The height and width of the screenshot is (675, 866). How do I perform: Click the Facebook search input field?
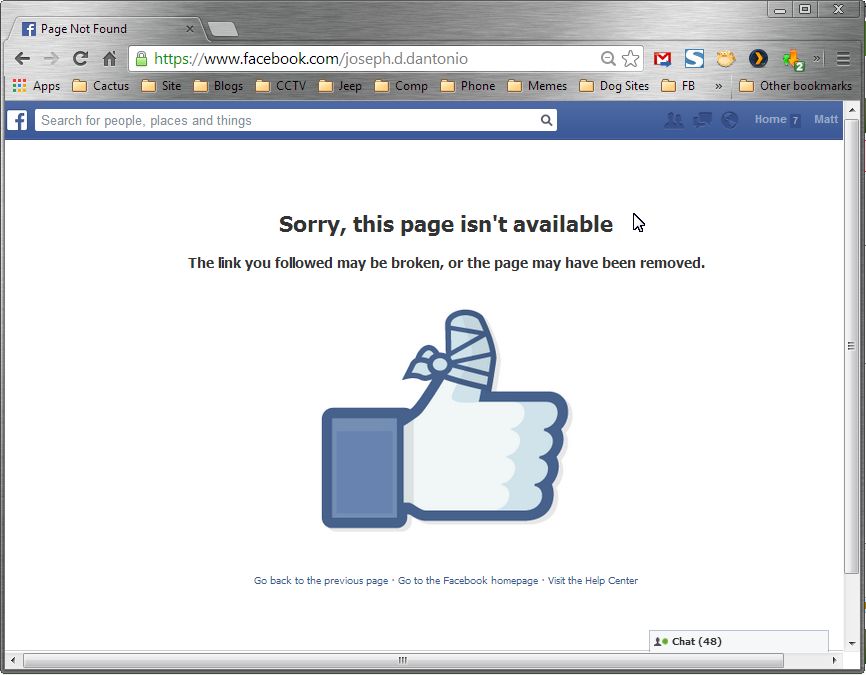tap(295, 120)
